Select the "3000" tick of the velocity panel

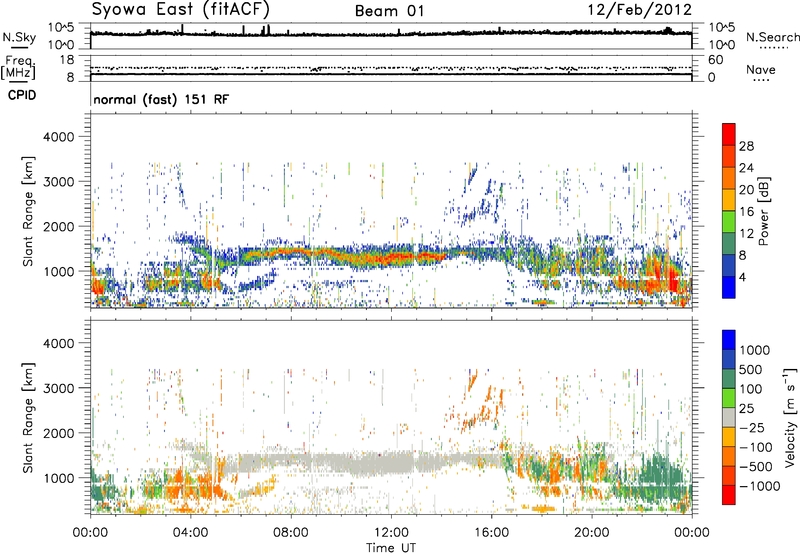[x=58, y=388]
